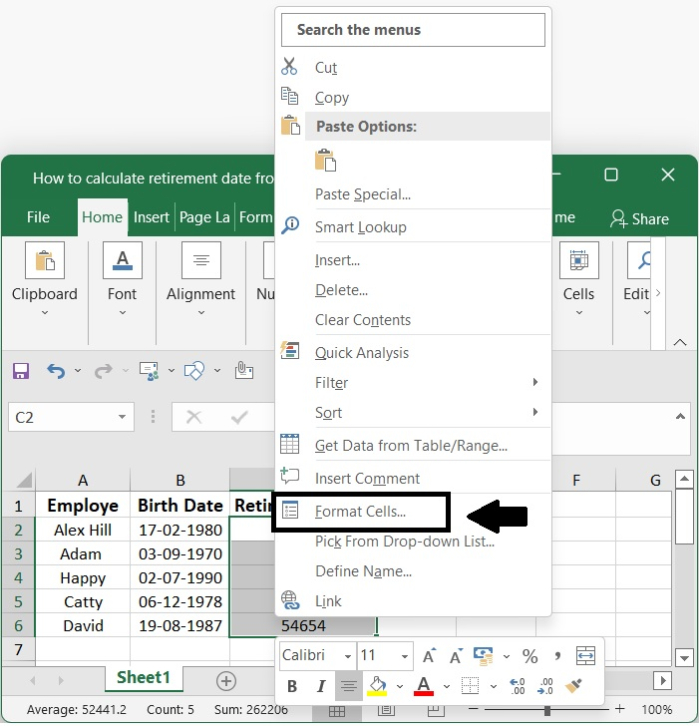Click the Cut scissors icon

coord(289,67)
